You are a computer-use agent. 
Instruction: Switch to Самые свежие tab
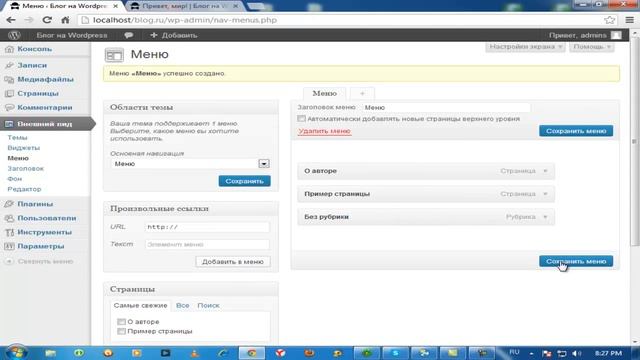click(140, 305)
